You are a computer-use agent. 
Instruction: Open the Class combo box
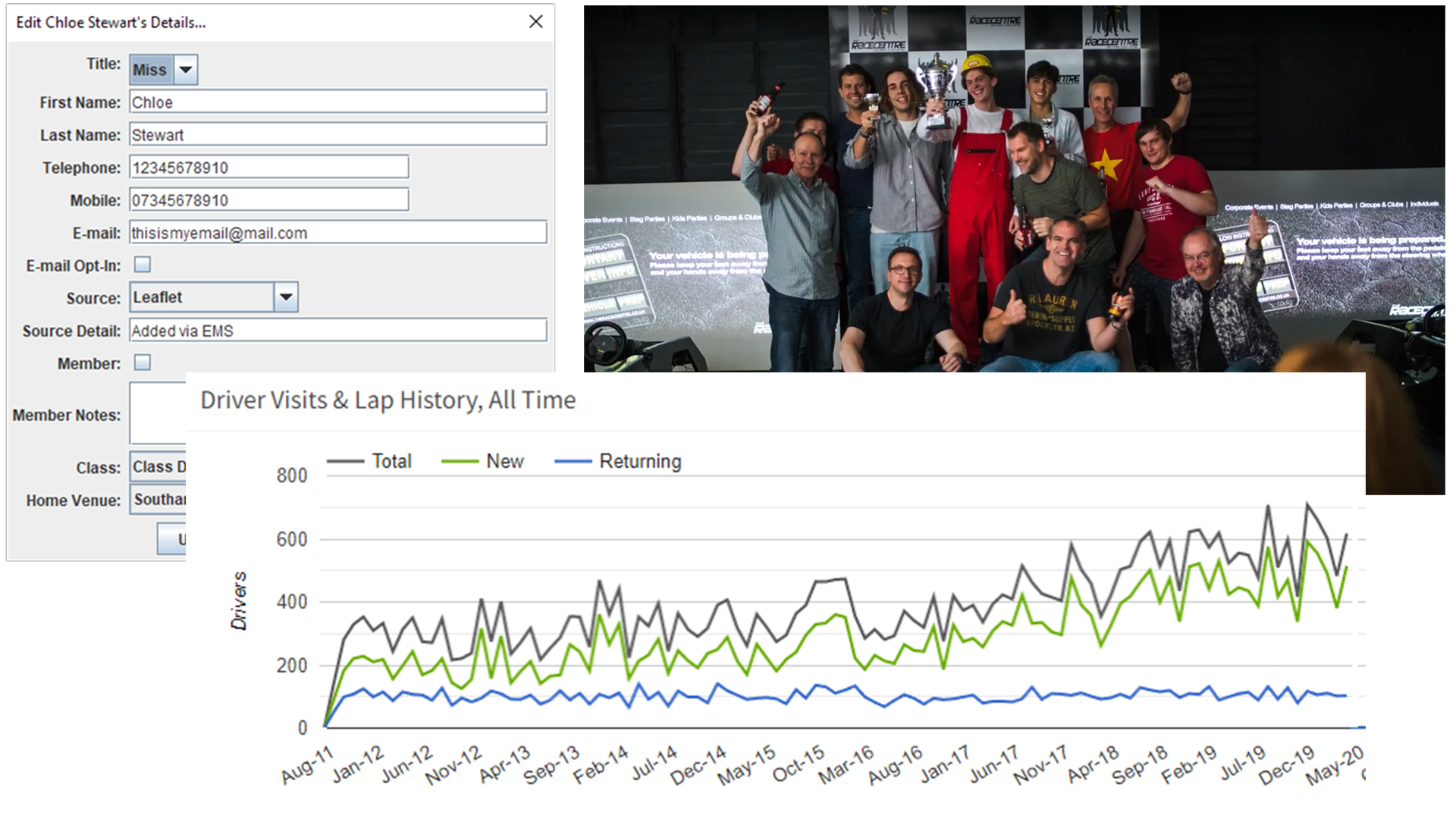[158, 467]
